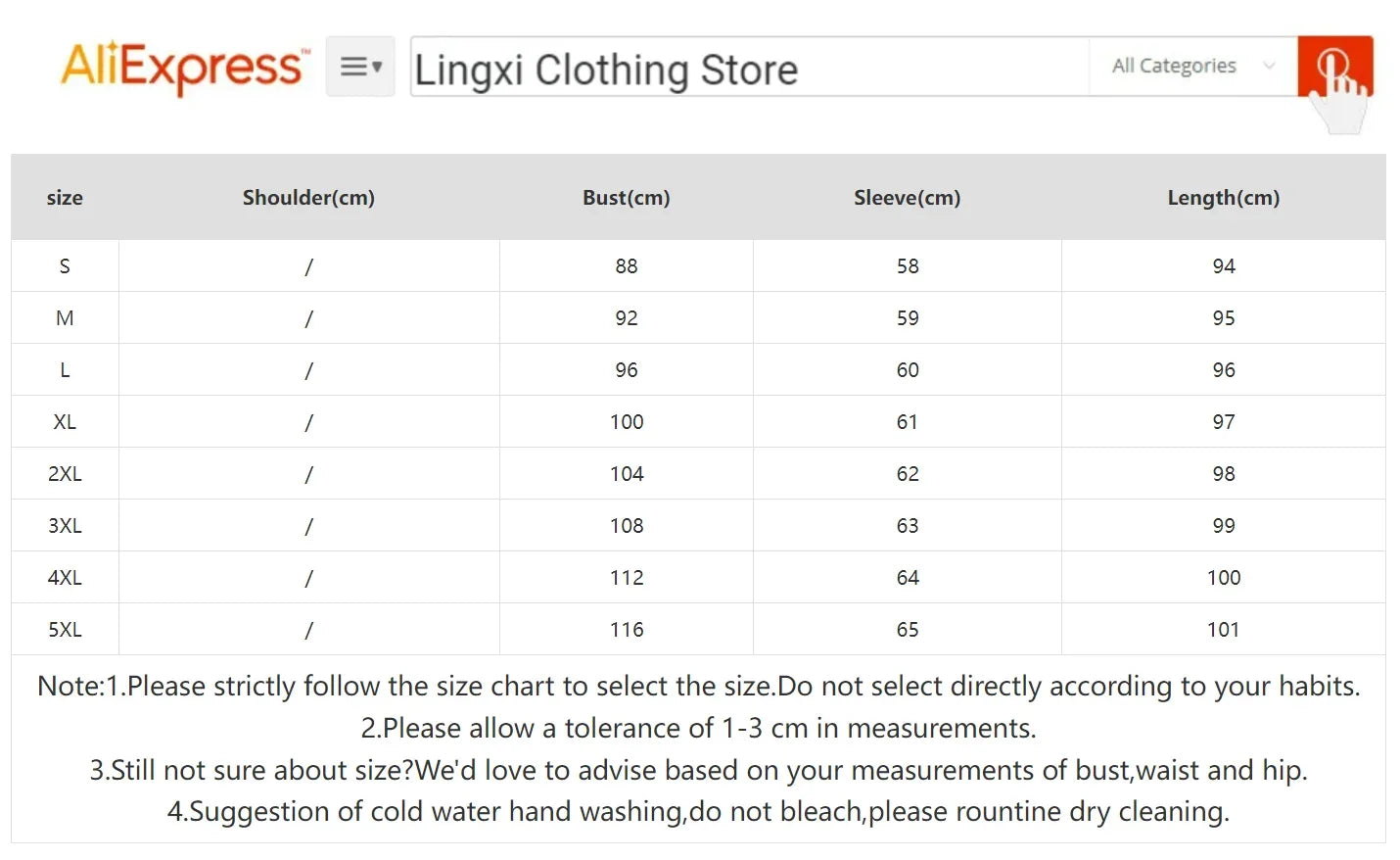This screenshot has height=860, width=1400.
Task: Click the Bust(cm) column header
Action: click(627, 198)
